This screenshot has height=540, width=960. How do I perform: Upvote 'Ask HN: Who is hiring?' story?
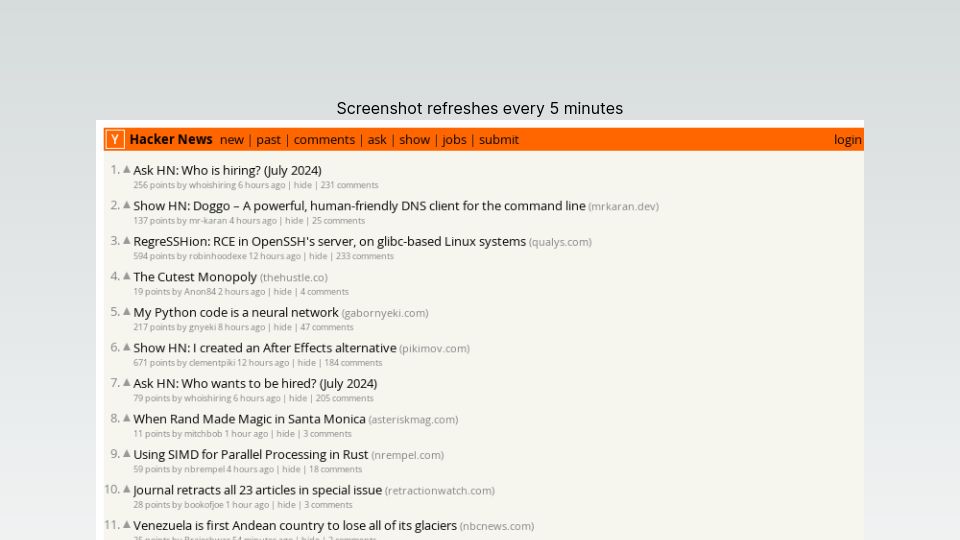[x=127, y=170]
